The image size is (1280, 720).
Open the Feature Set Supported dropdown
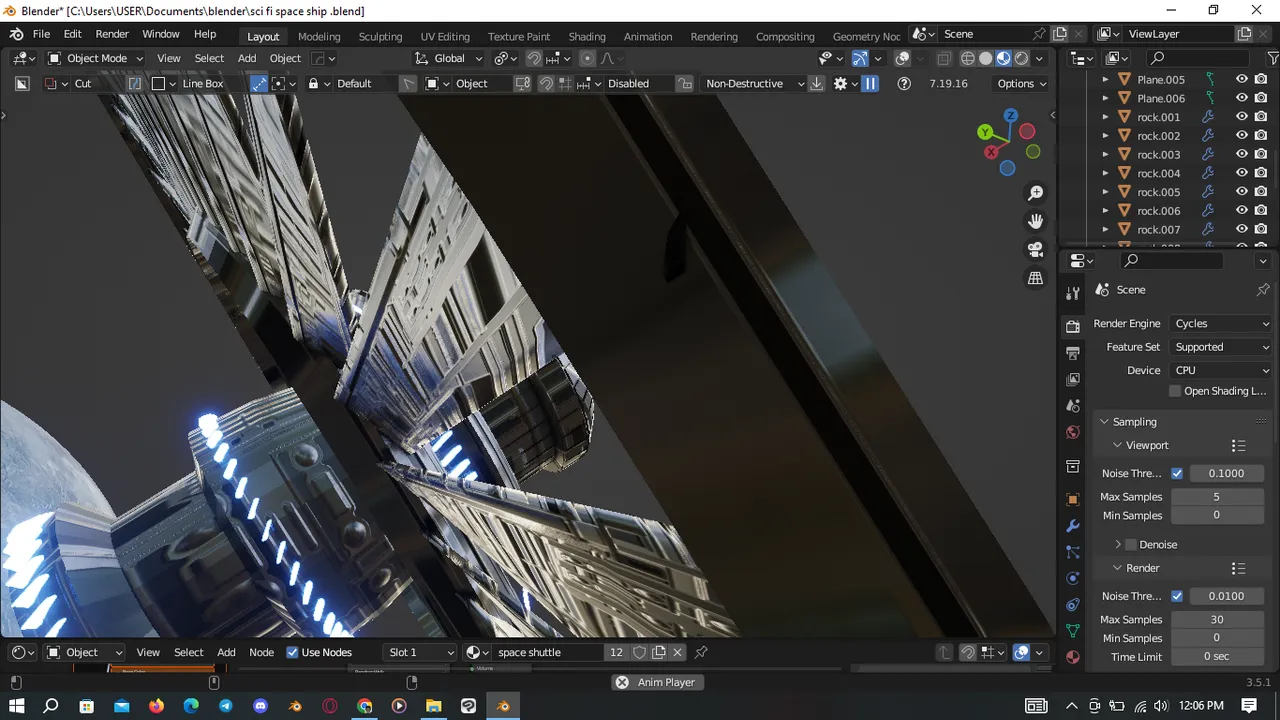(1221, 347)
